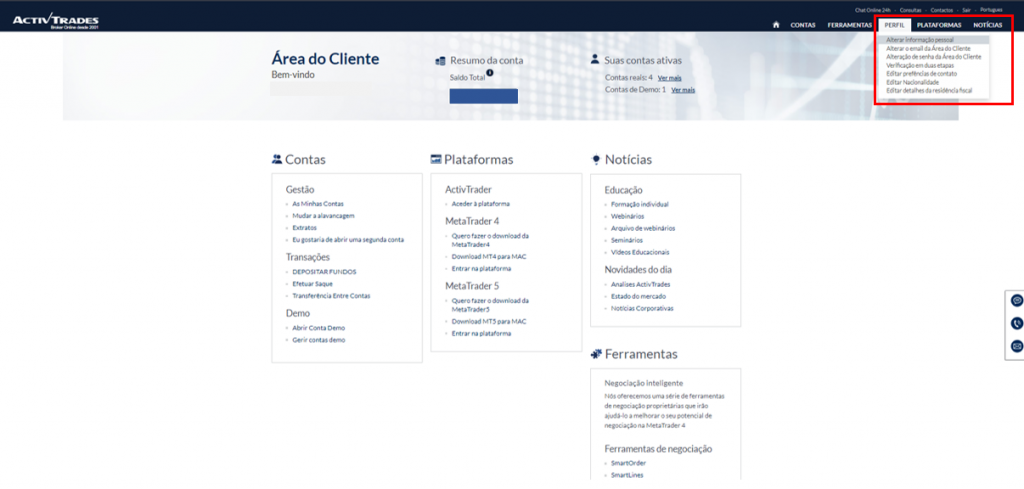The image size is (1024, 489).
Task: Click the Contactos top link
Action: [x=941, y=10]
